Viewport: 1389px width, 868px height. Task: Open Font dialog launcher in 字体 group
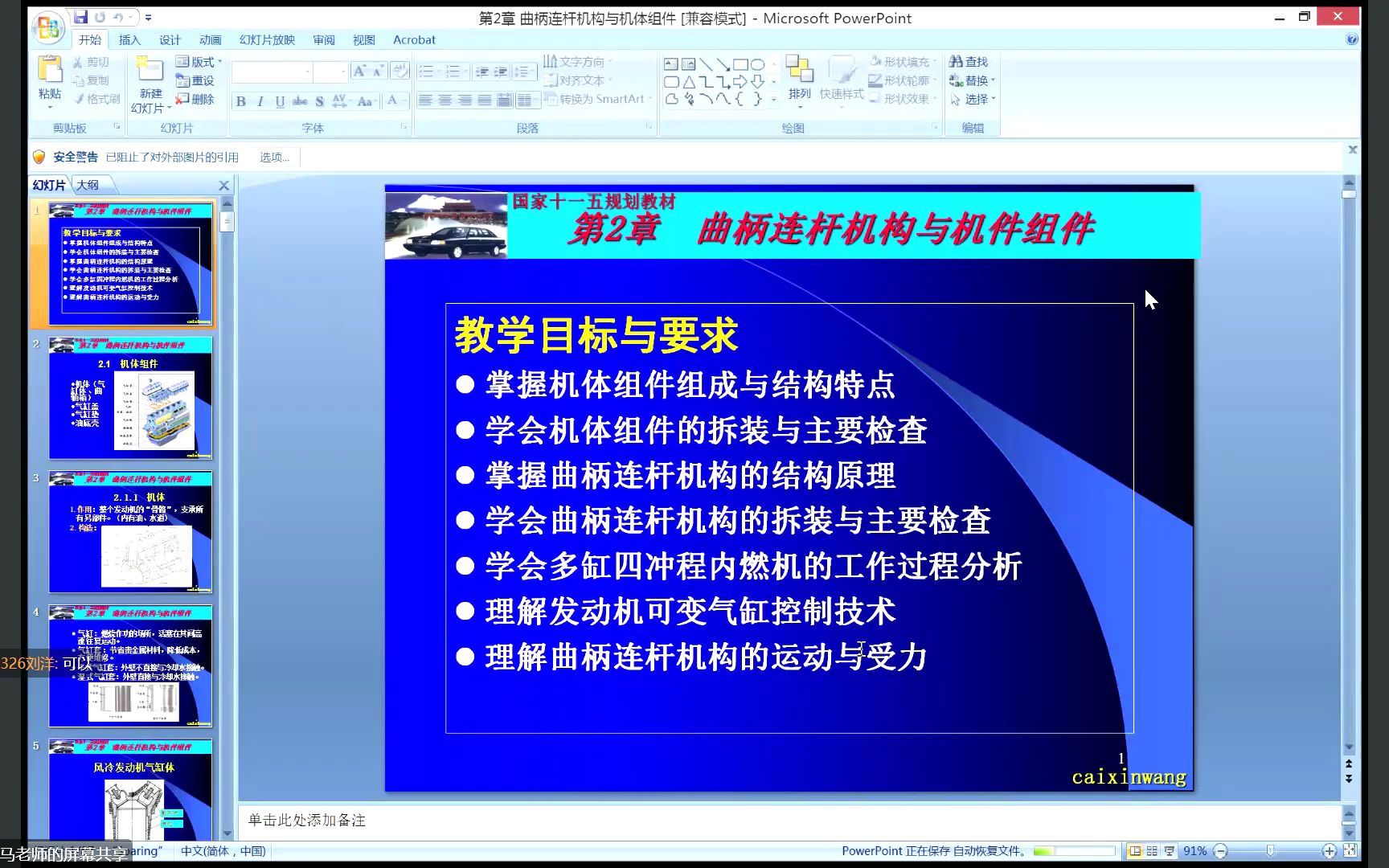404,127
